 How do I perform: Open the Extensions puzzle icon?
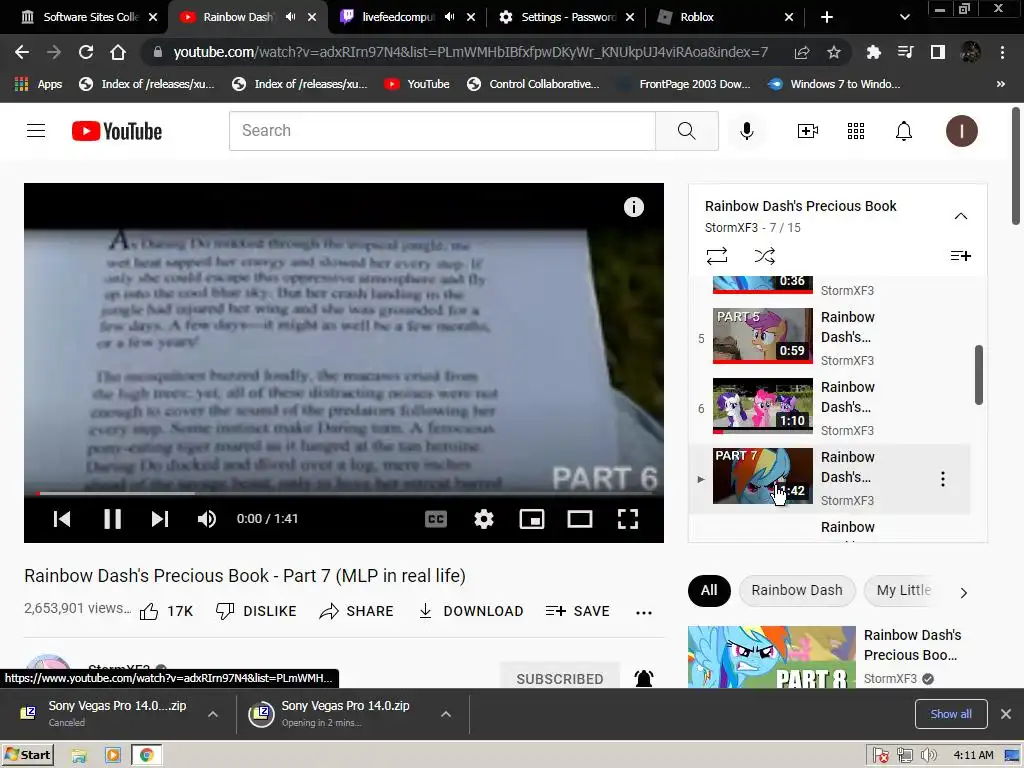[x=873, y=52]
